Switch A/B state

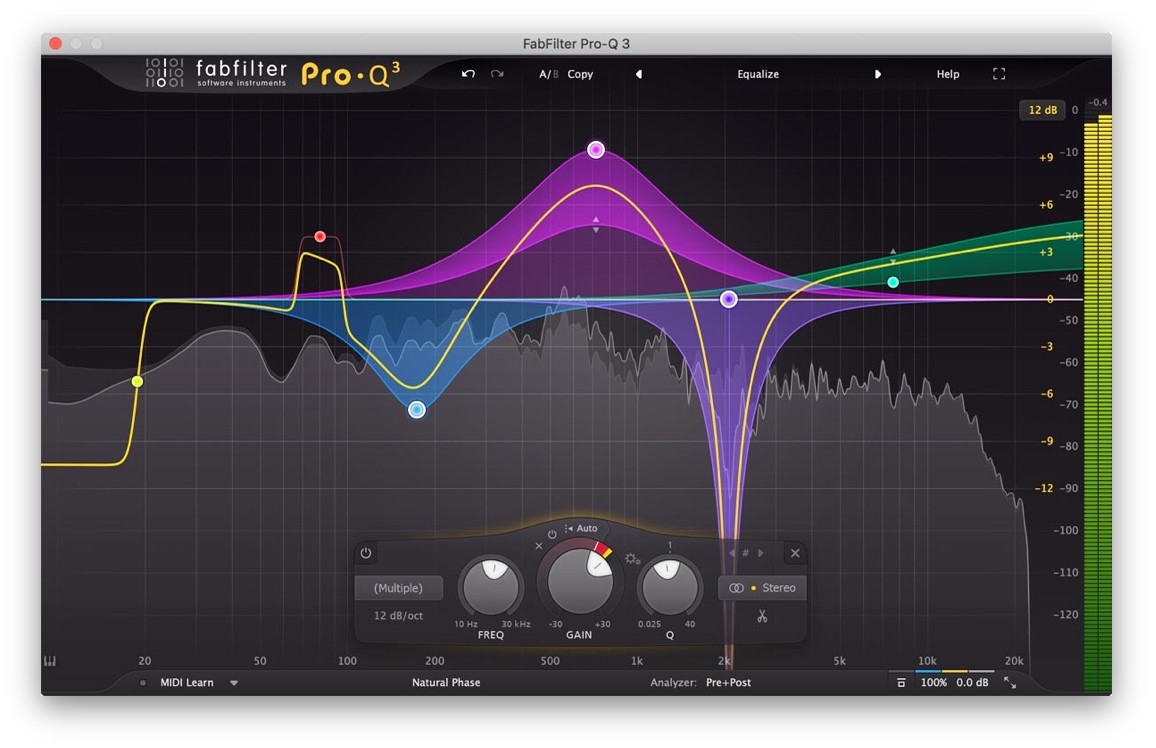549,74
